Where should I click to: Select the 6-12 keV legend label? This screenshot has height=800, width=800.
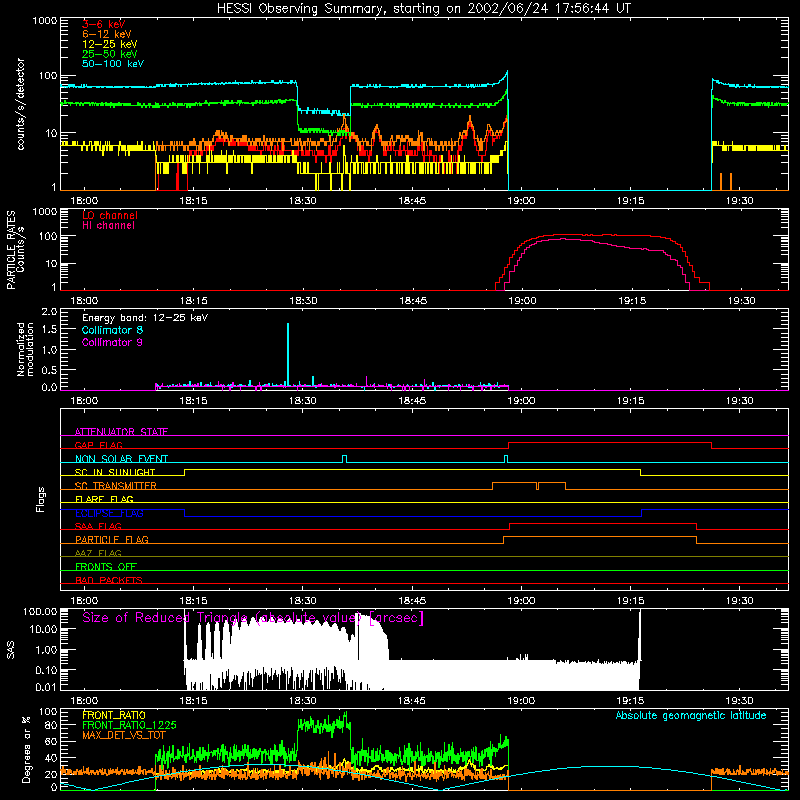point(107,34)
